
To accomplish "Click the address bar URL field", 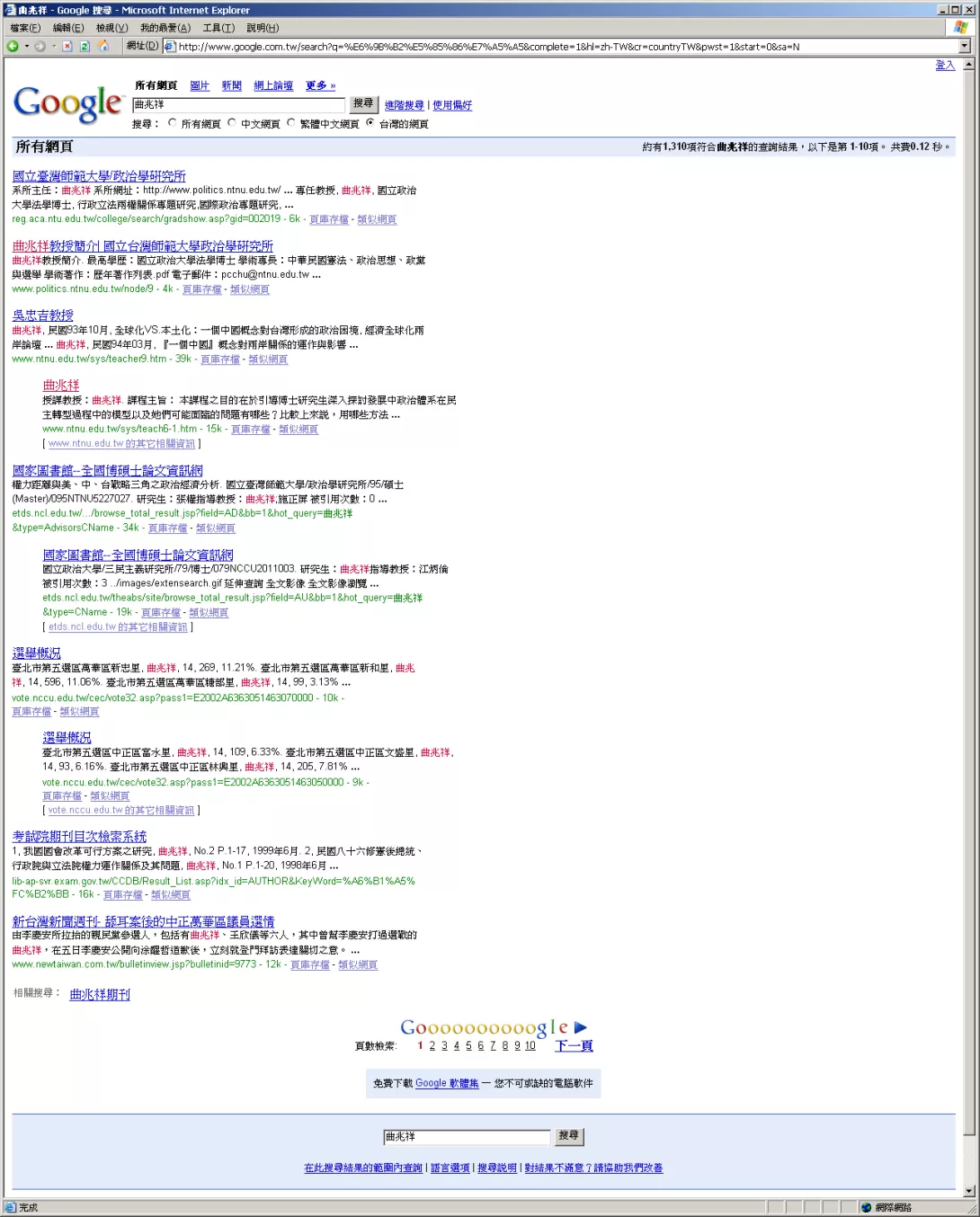I will (567, 46).
